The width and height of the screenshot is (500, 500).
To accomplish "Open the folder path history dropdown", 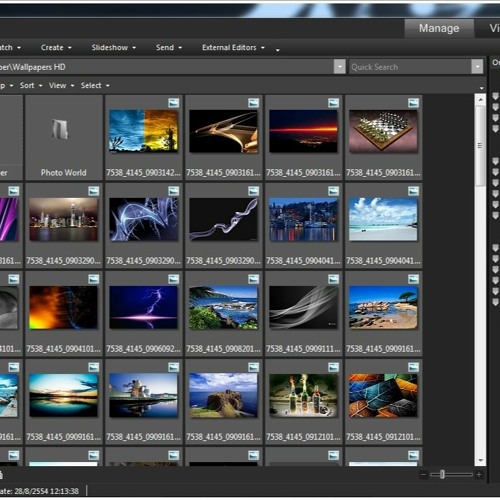I will click(x=340, y=67).
